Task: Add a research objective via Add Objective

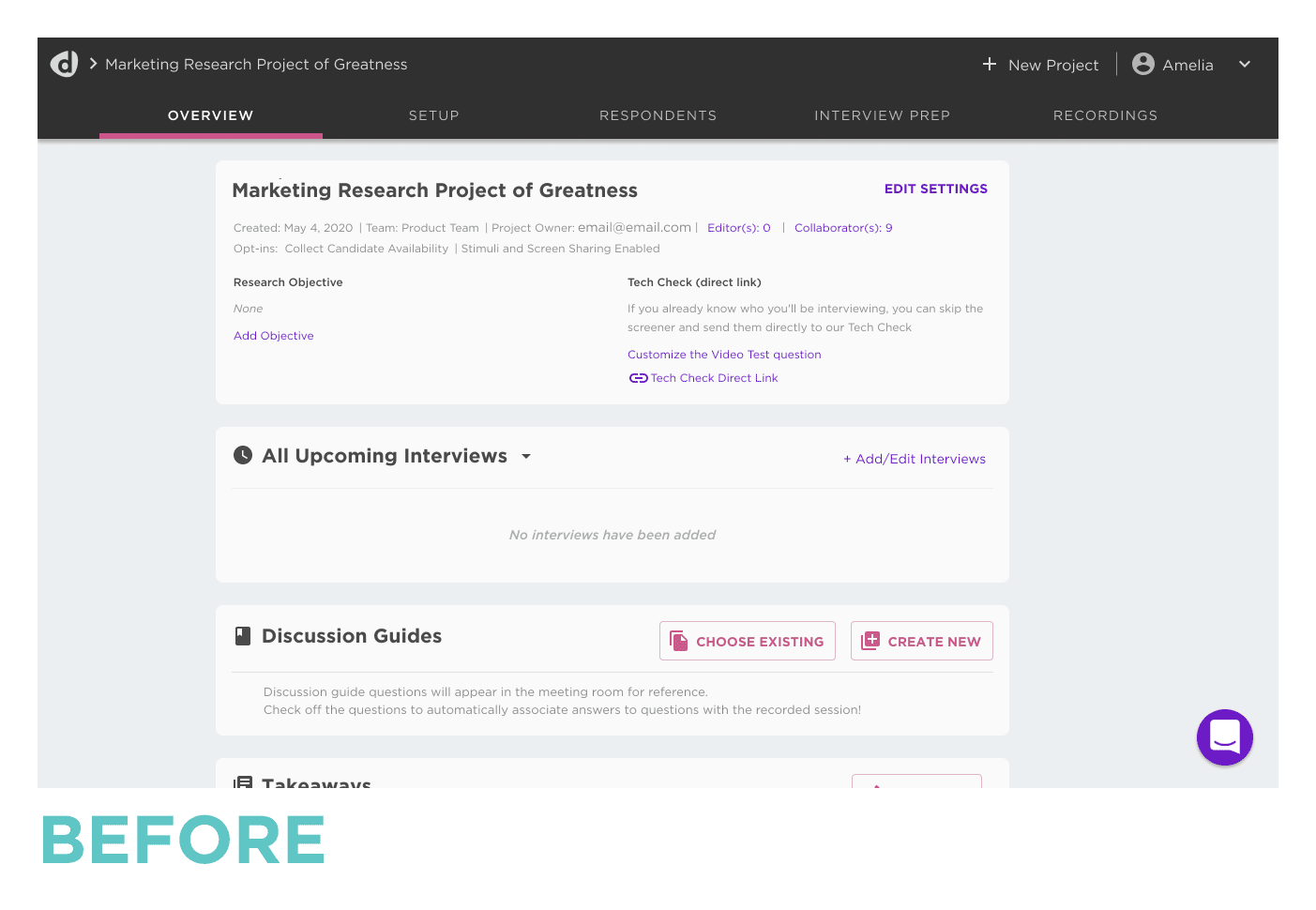Action: click(x=273, y=335)
